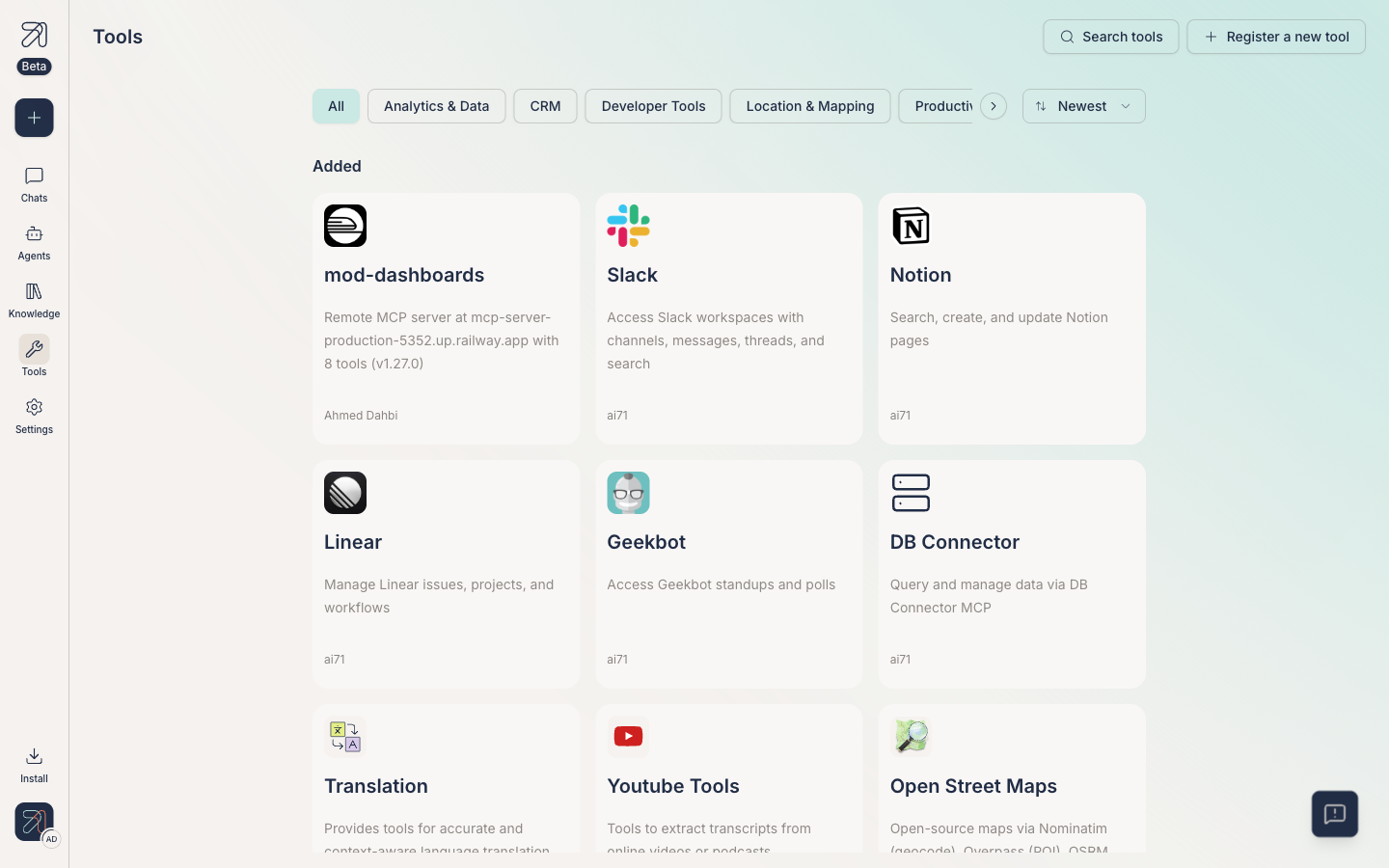Click the Tools page heading
The width and height of the screenshot is (1389, 868).
(x=118, y=37)
